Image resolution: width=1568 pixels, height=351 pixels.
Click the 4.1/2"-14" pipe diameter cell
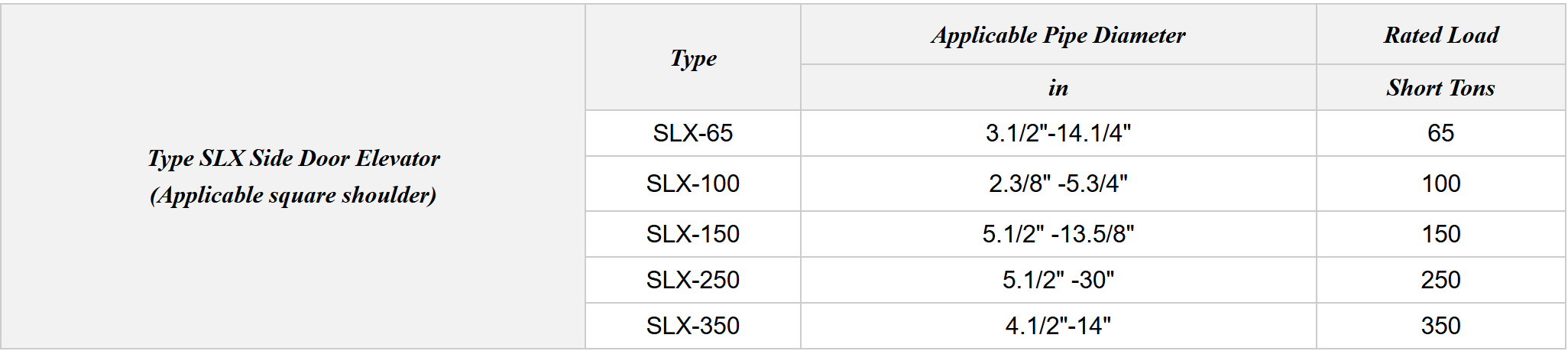click(x=1058, y=326)
